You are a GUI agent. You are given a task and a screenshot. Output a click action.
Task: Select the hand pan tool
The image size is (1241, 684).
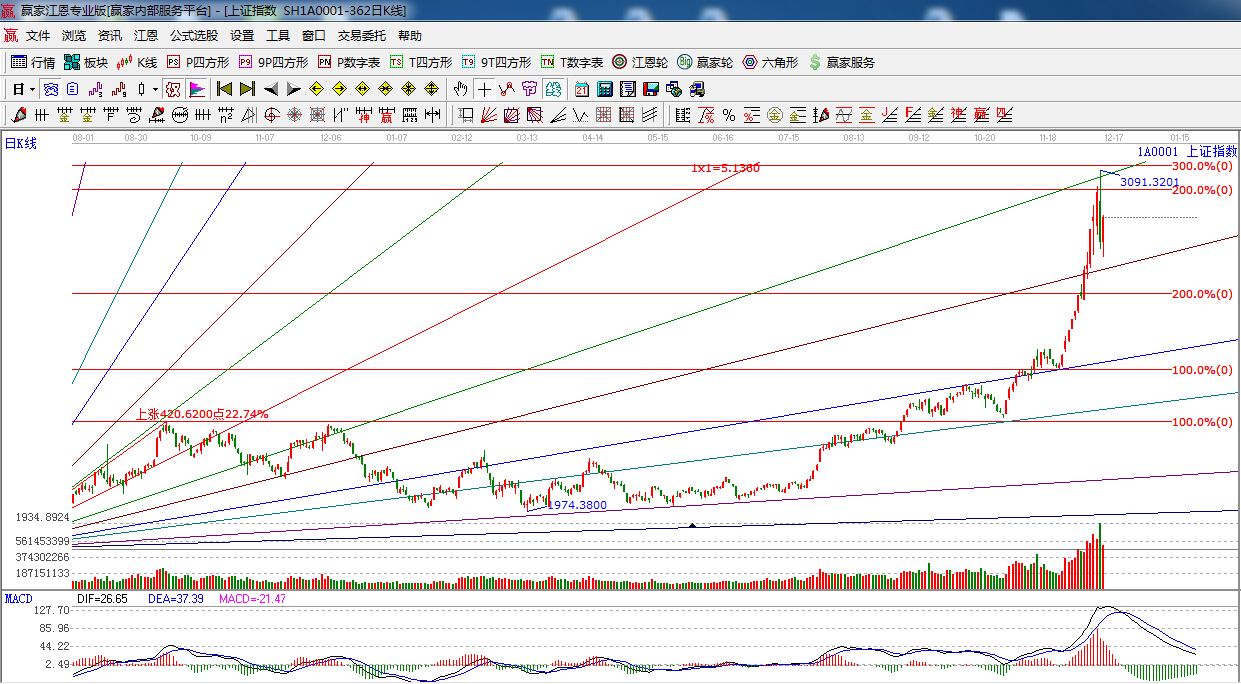pyautogui.click(x=460, y=89)
